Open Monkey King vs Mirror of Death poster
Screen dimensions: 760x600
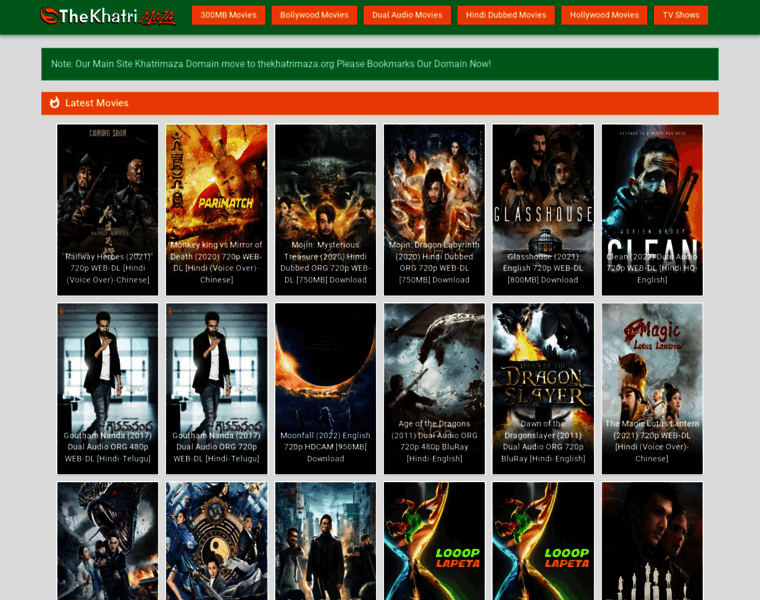[x=217, y=209]
